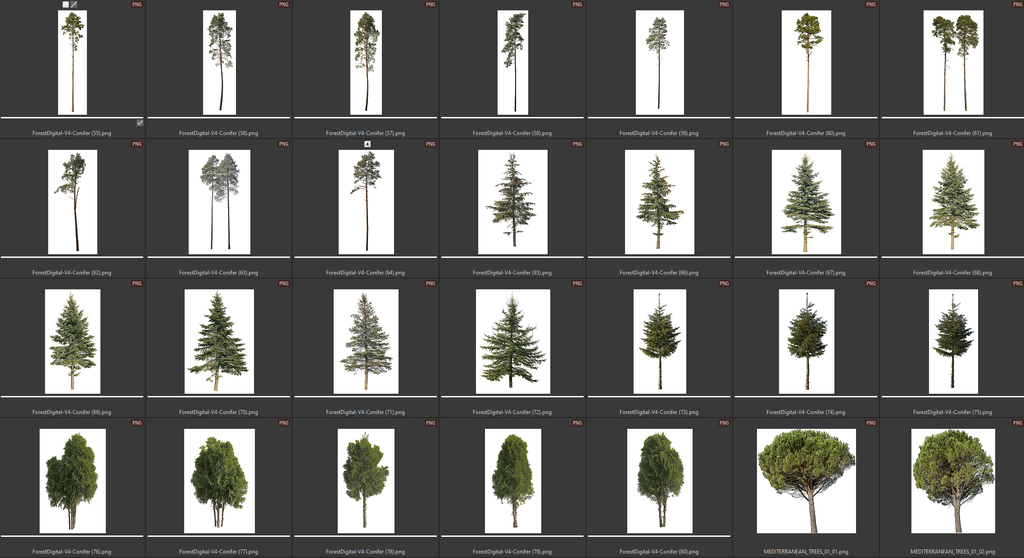The image size is (1024, 558).
Task: Click the PNG badge on Conifer (67)
Action: click(870, 144)
